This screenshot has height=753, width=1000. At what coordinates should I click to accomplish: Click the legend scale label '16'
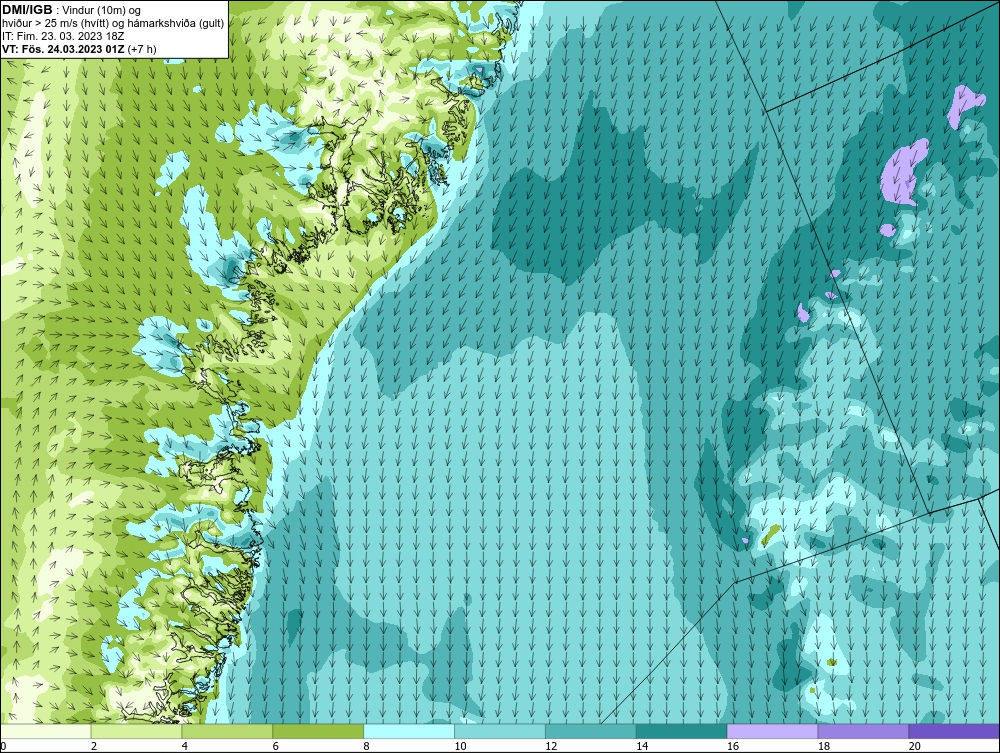pyautogui.click(x=733, y=746)
